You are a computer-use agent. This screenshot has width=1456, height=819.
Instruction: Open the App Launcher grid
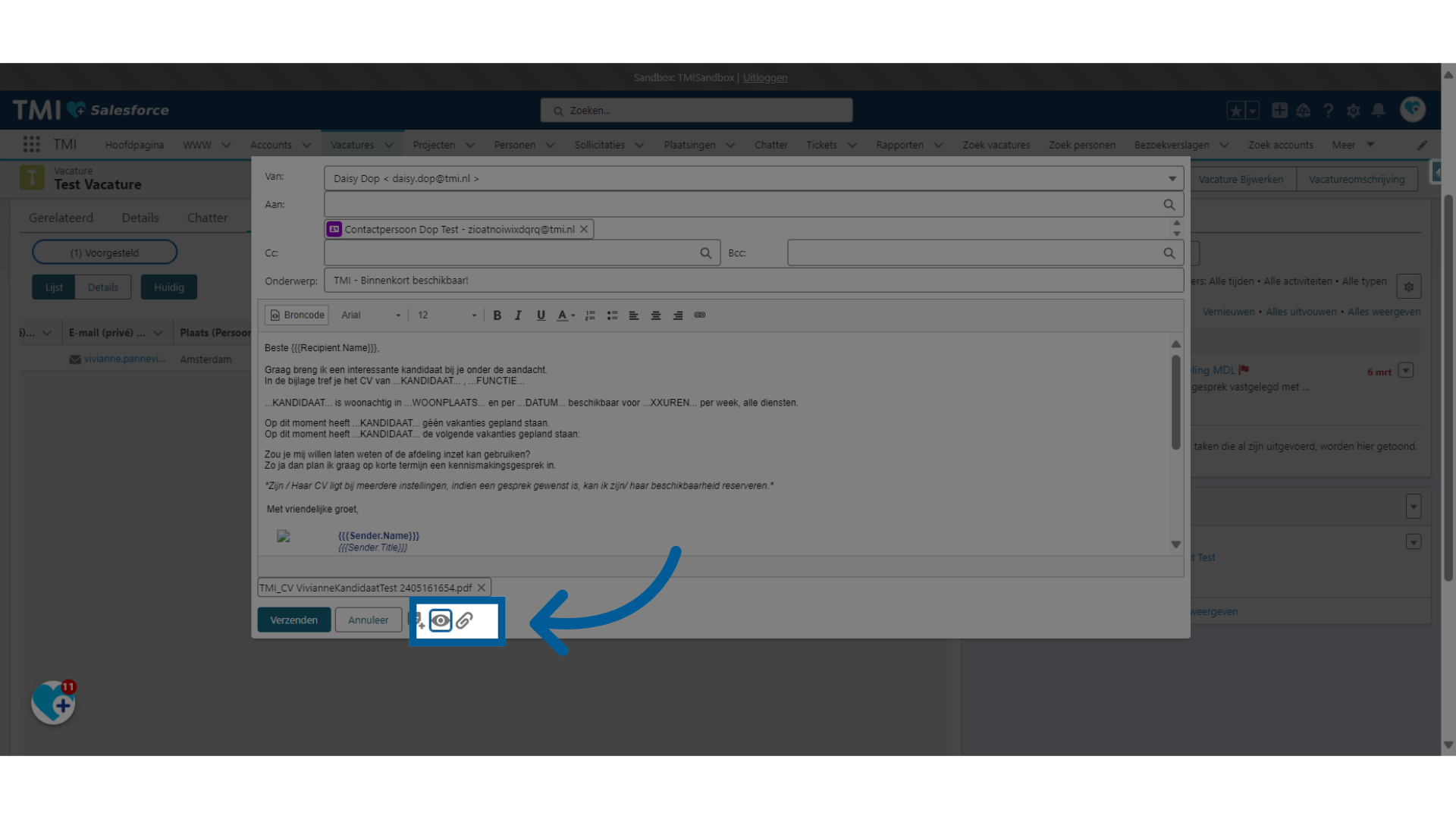(31, 145)
